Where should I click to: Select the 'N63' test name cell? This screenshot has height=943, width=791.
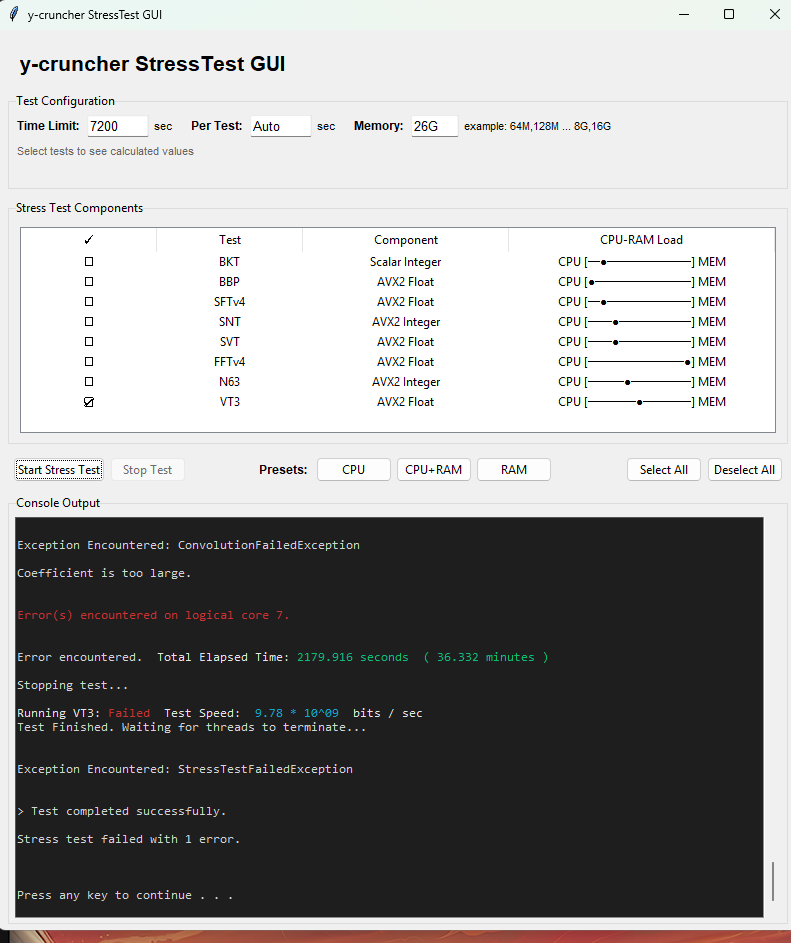click(229, 381)
